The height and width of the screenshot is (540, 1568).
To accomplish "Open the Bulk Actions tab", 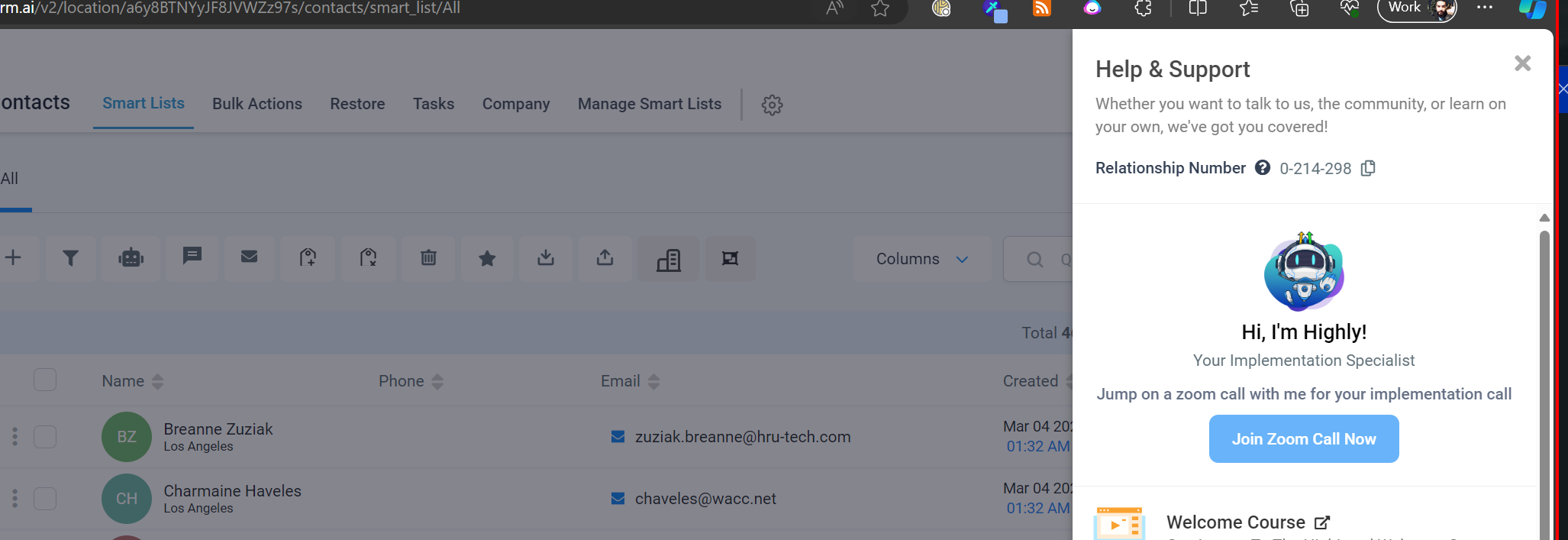I will coord(257,104).
